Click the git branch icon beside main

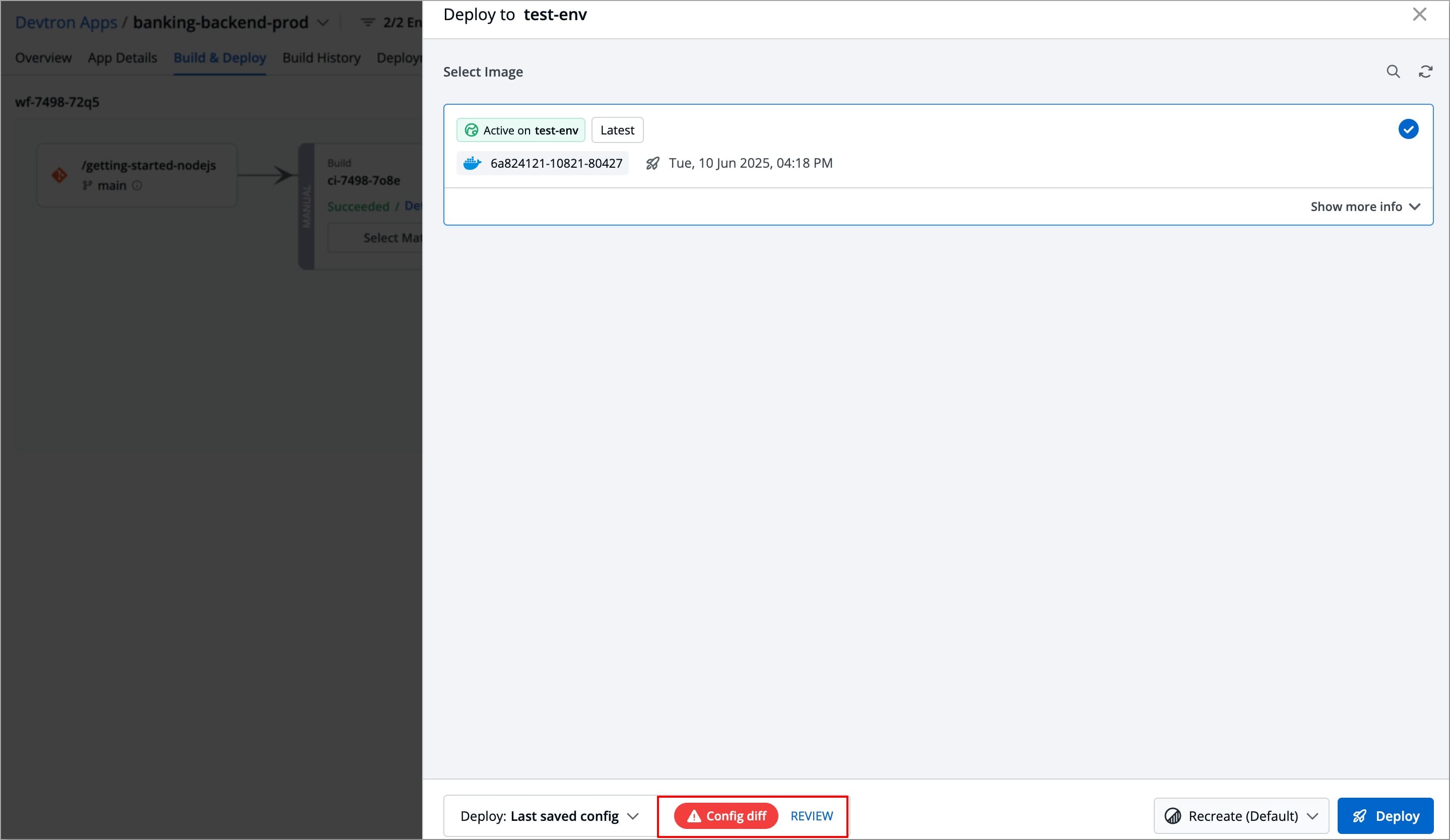tap(86, 185)
